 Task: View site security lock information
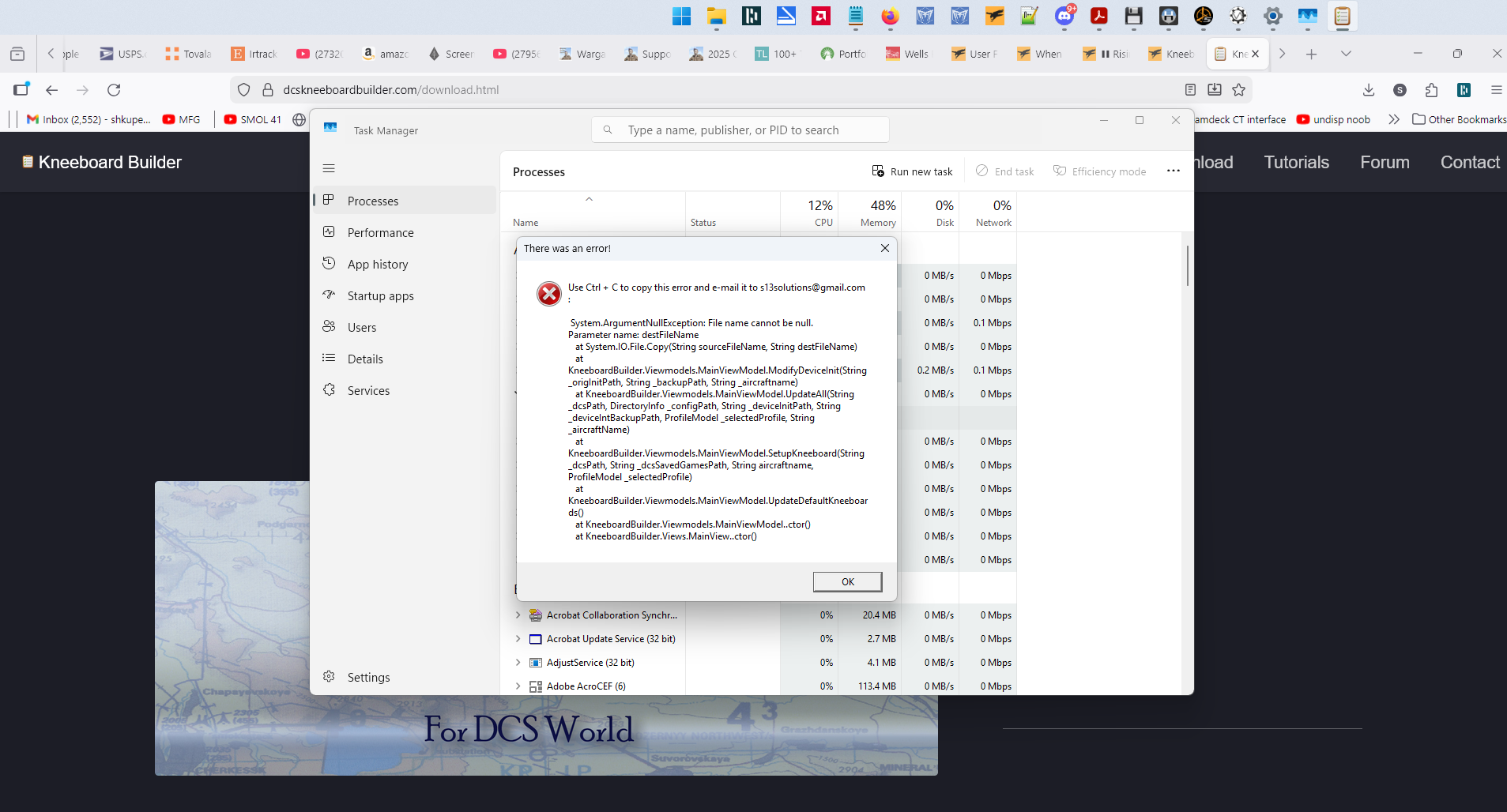click(x=267, y=90)
